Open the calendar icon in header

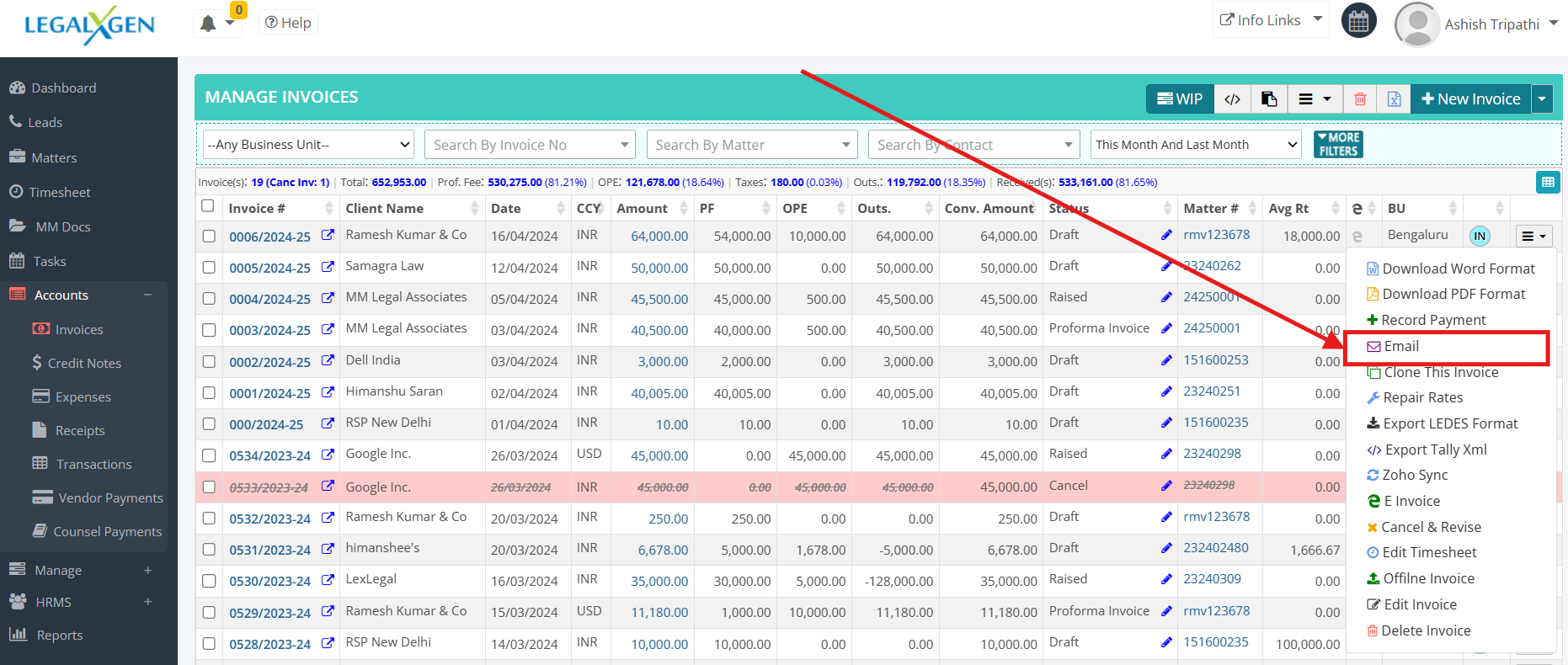1358,22
